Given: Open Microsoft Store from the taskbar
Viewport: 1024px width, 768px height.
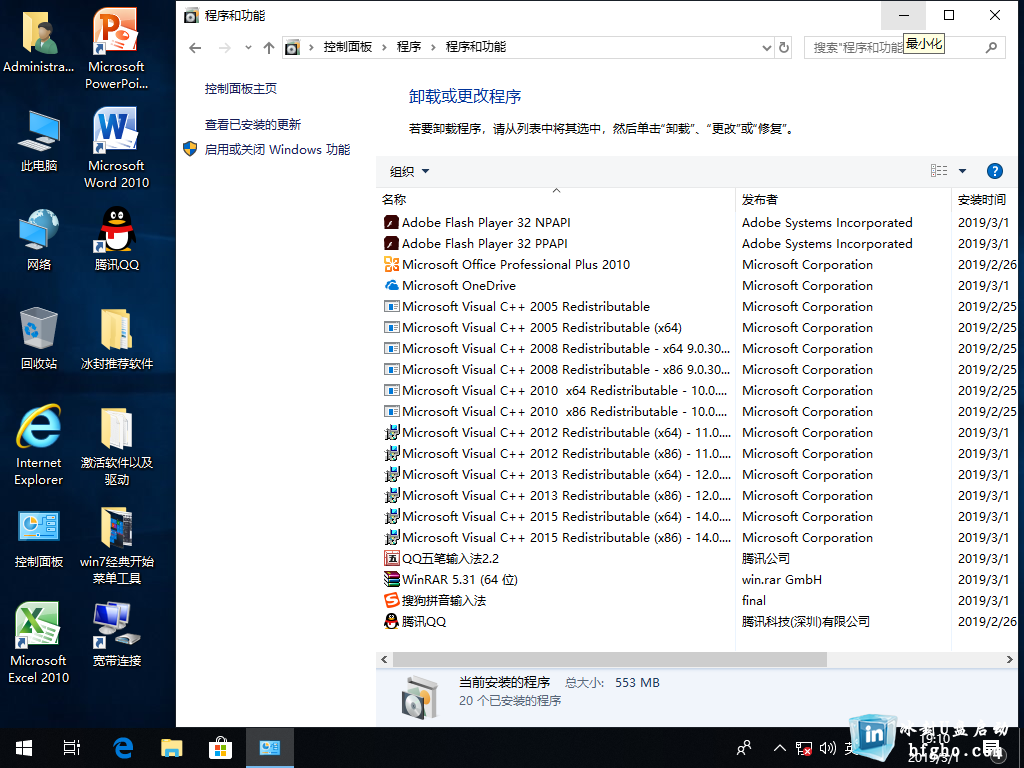Looking at the screenshot, I should 220,748.
